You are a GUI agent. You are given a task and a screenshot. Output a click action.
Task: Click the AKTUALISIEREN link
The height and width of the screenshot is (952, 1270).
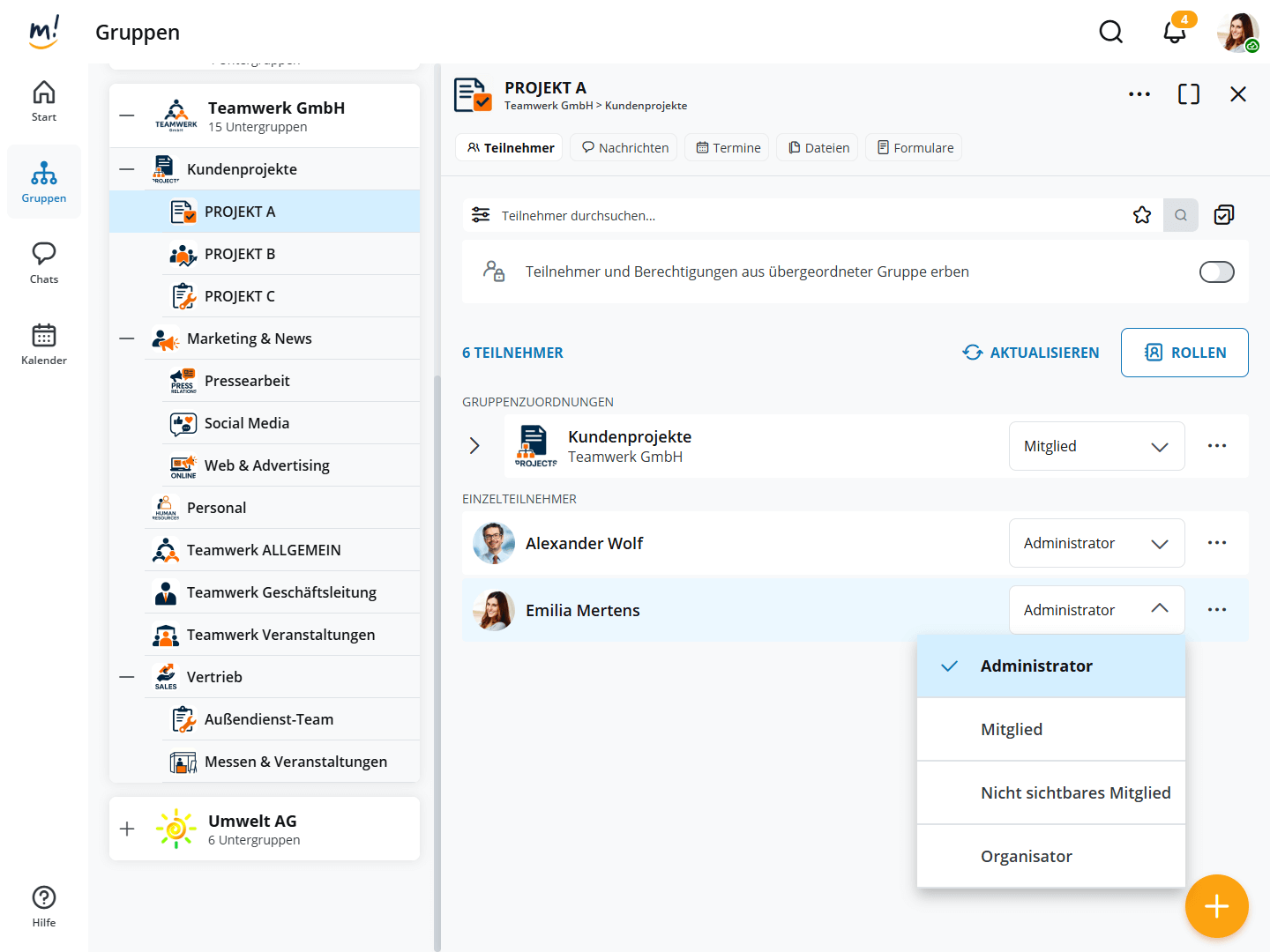coord(1031,353)
